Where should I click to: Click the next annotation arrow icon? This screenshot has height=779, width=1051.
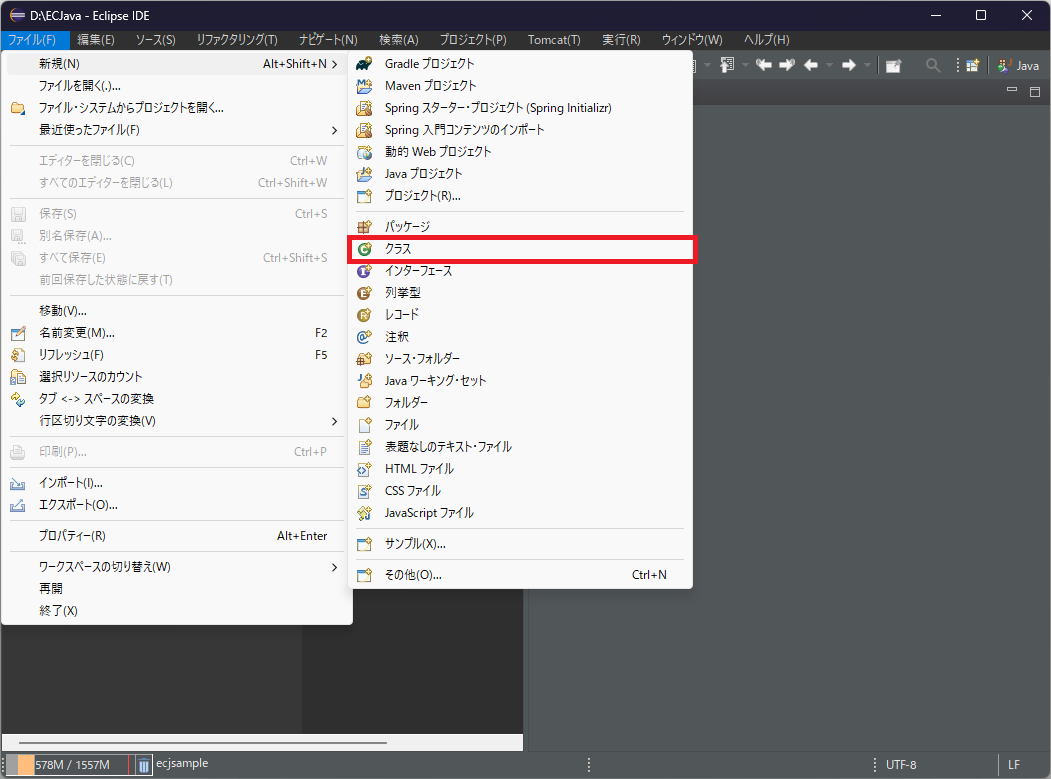click(x=787, y=65)
